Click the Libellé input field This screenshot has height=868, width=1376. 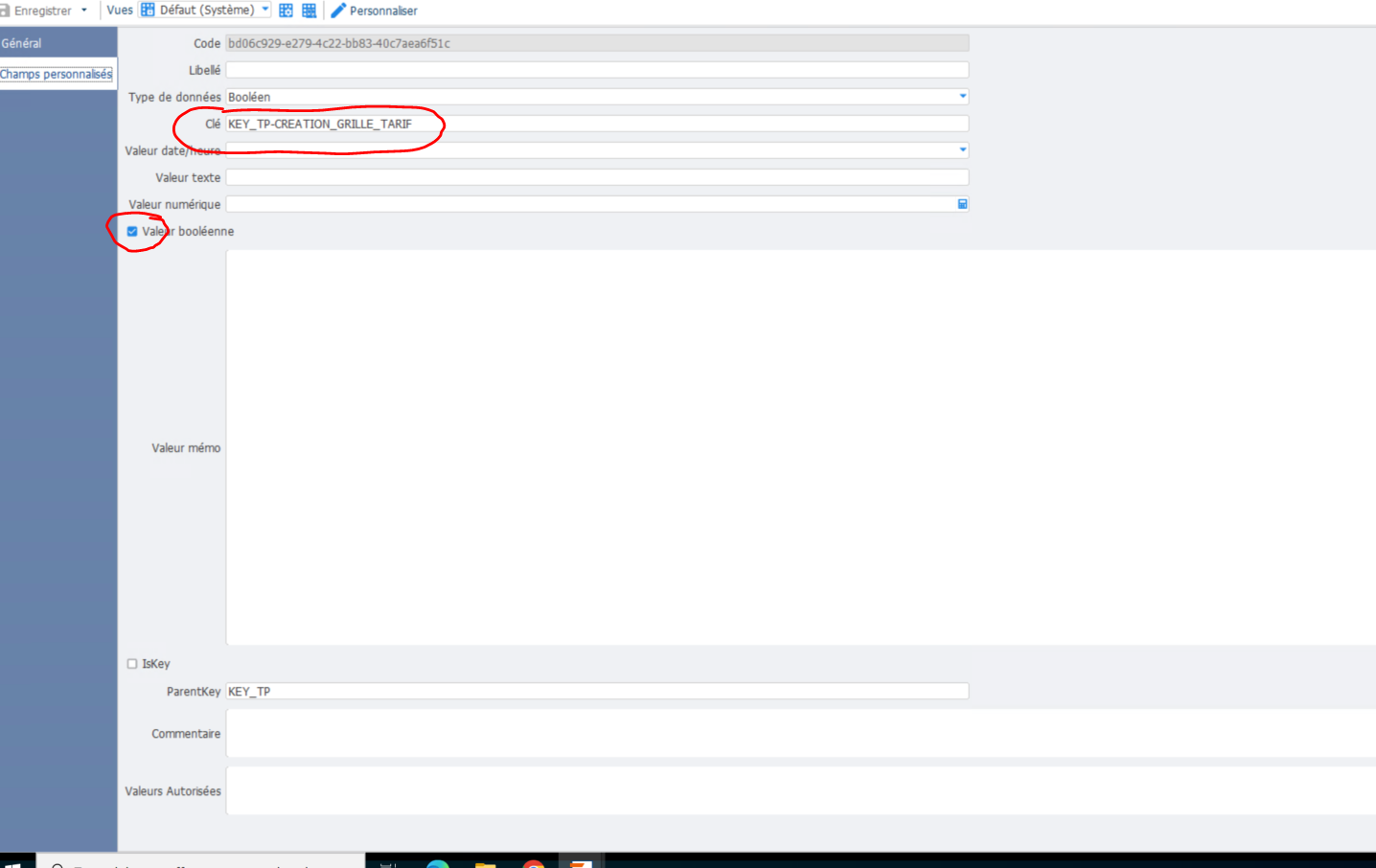596,70
